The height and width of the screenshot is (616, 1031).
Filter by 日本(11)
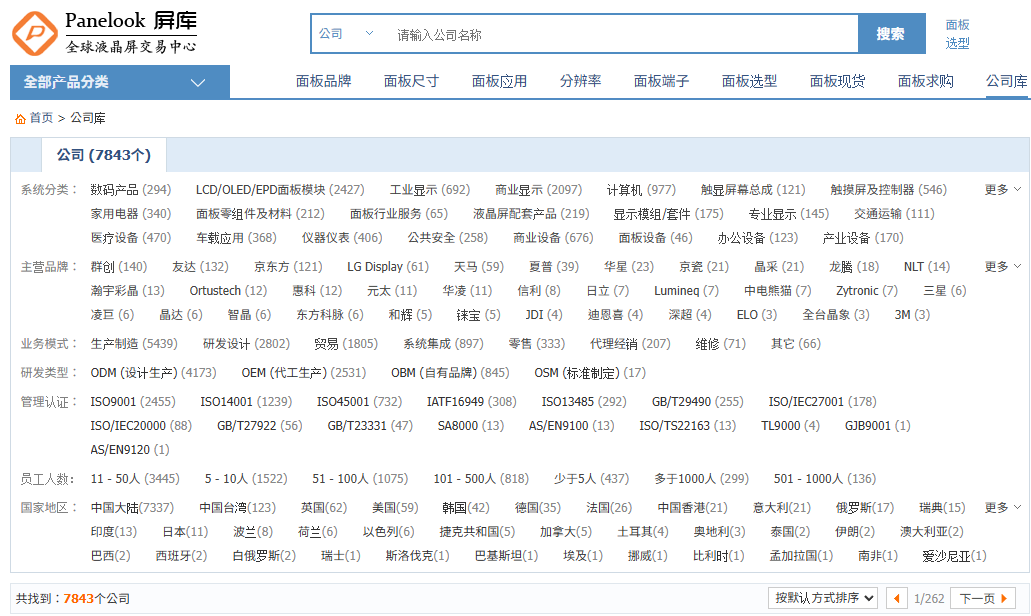[x=185, y=532]
